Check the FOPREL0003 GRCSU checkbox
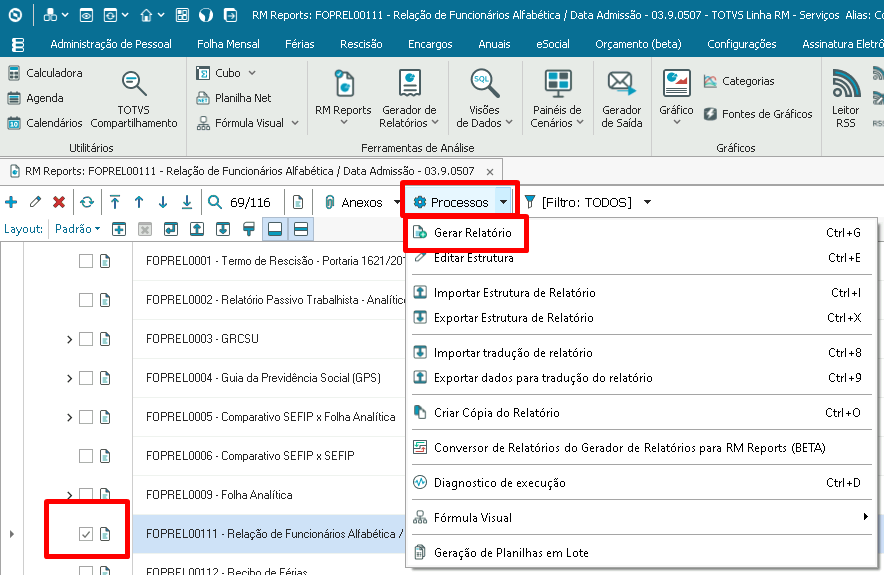884x575 pixels. pos(86,339)
